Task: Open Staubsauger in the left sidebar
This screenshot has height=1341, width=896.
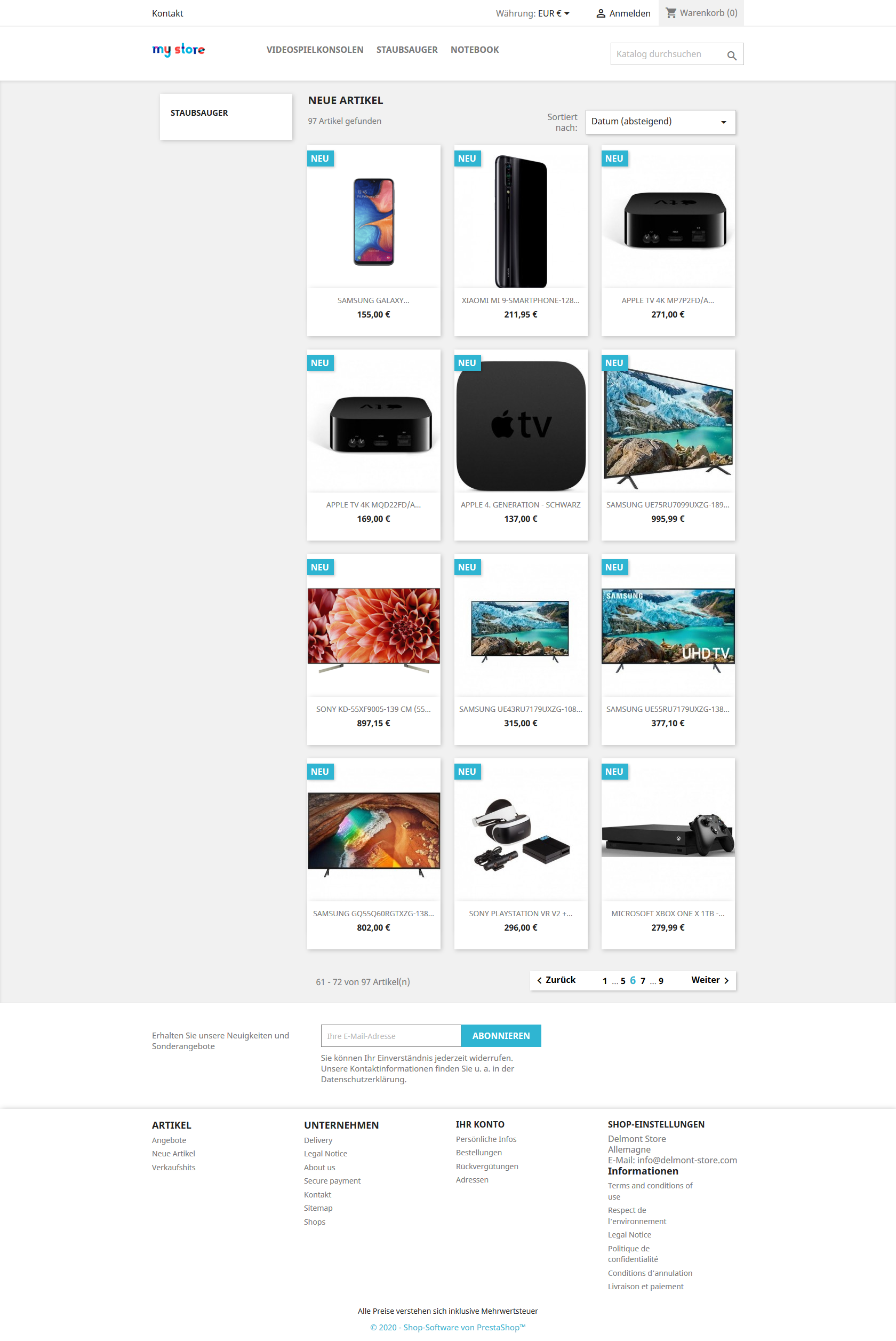Action: click(x=199, y=113)
